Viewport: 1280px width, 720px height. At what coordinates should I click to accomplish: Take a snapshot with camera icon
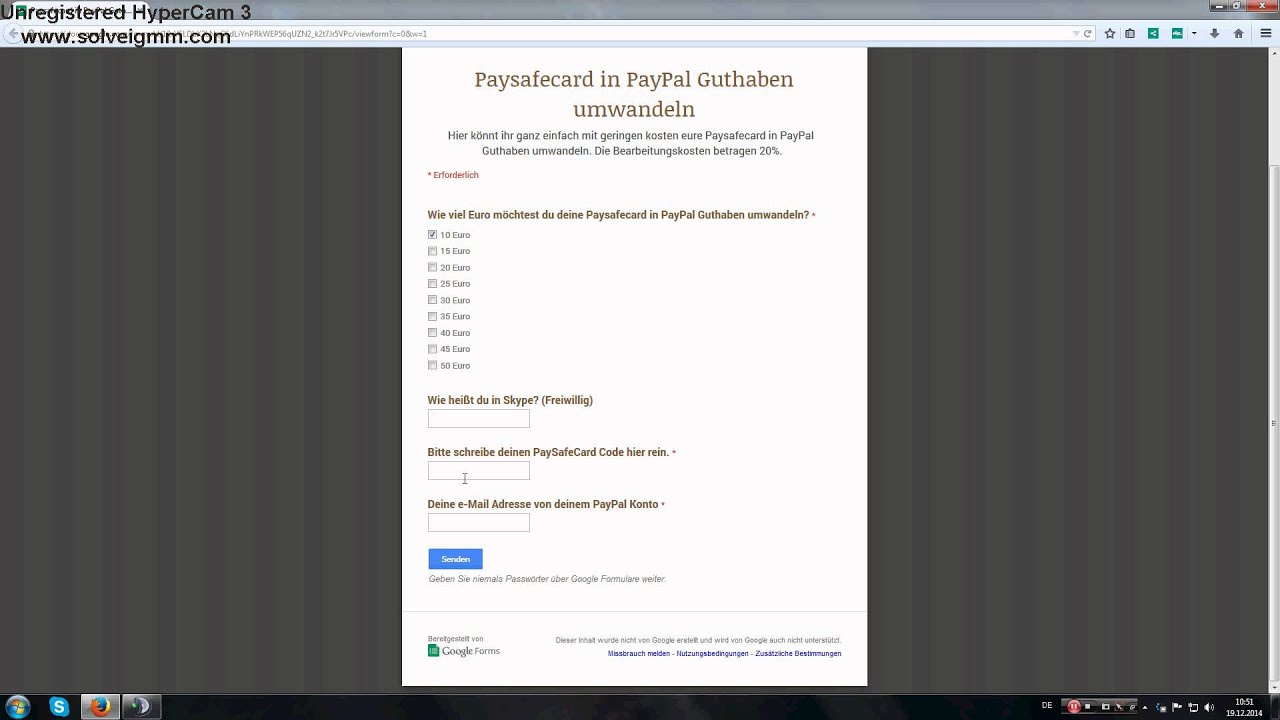point(1105,706)
